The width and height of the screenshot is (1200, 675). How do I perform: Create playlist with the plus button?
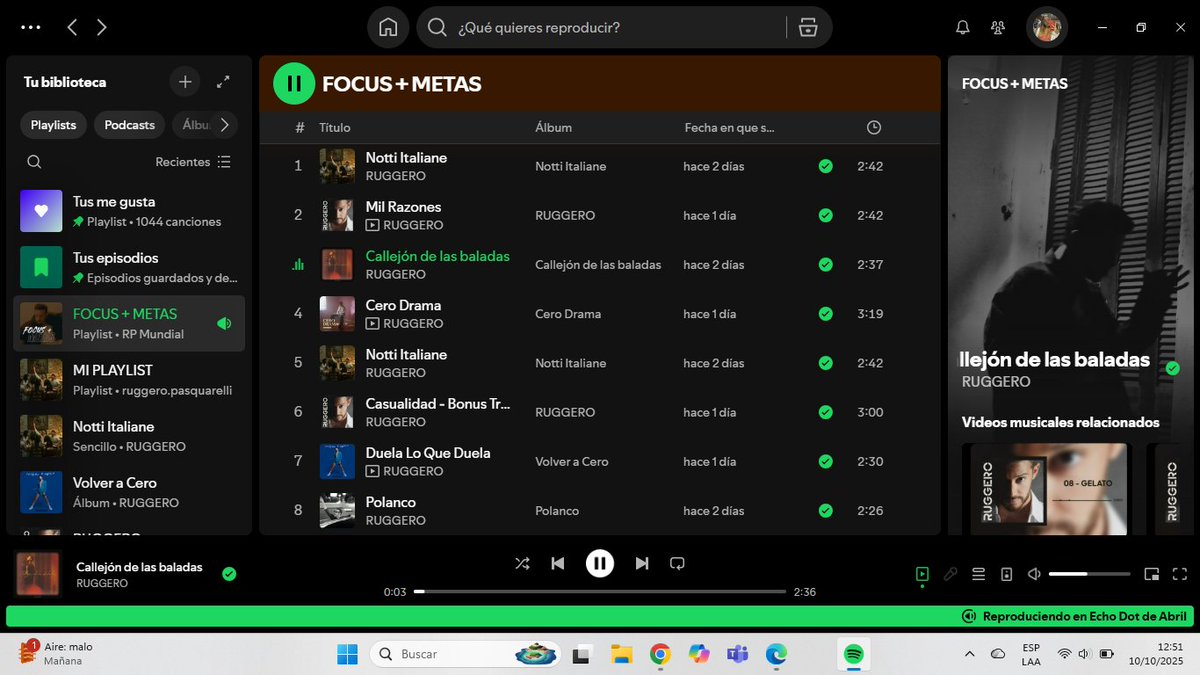(x=184, y=82)
